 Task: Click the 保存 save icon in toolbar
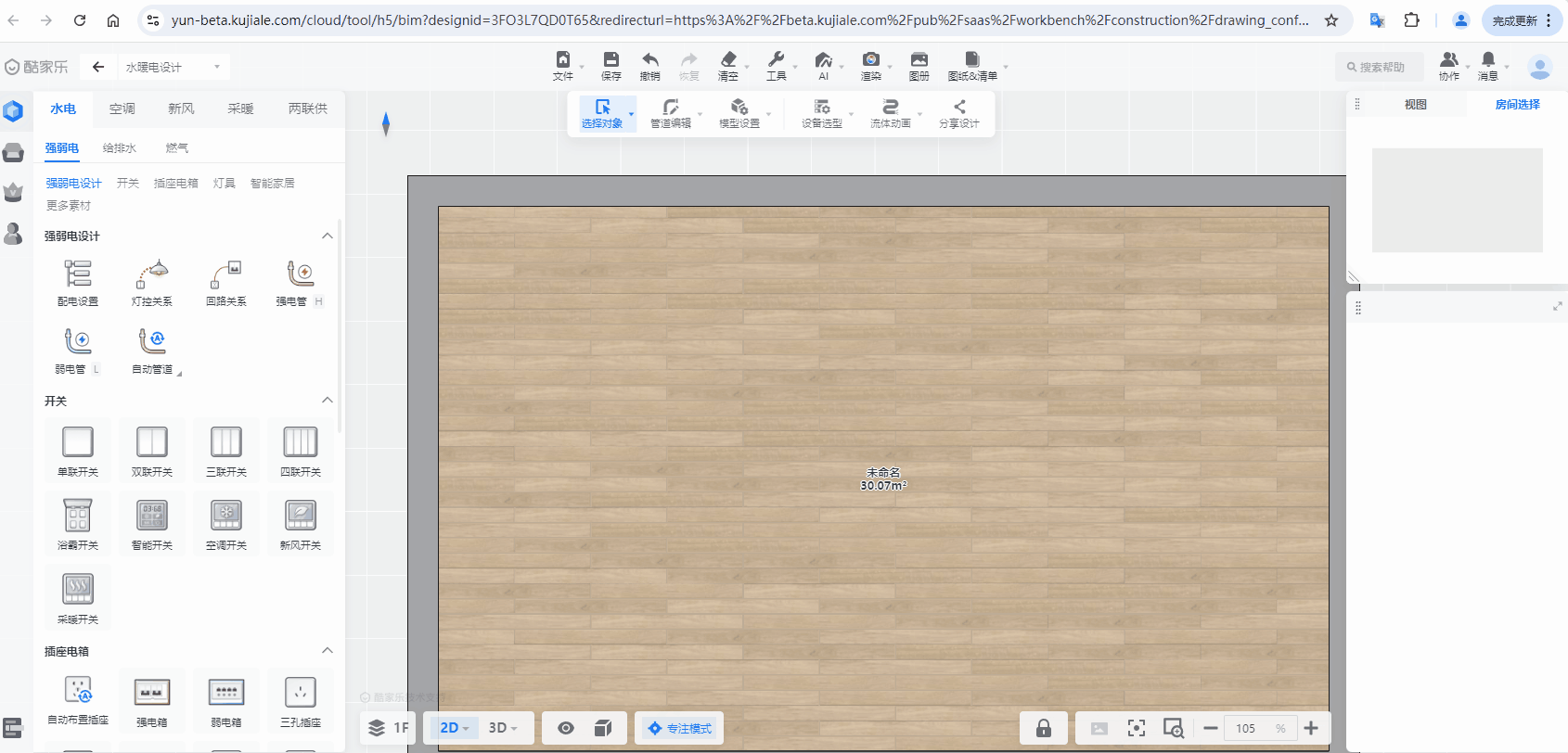[x=610, y=65]
